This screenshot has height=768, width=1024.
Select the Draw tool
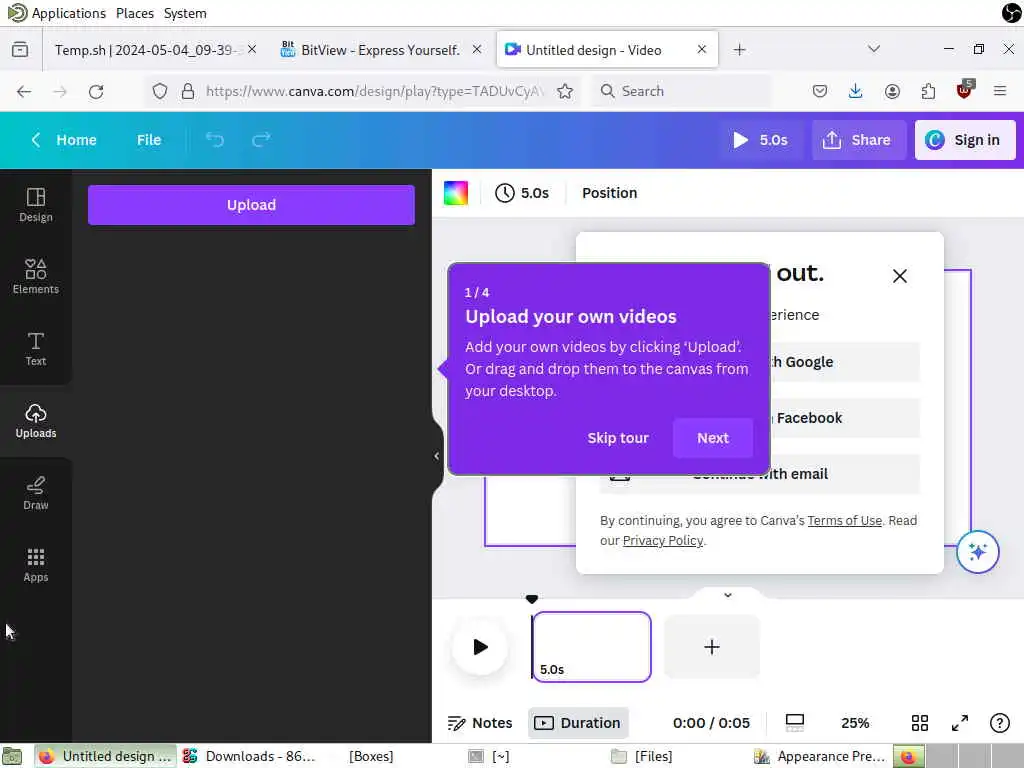click(36, 493)
